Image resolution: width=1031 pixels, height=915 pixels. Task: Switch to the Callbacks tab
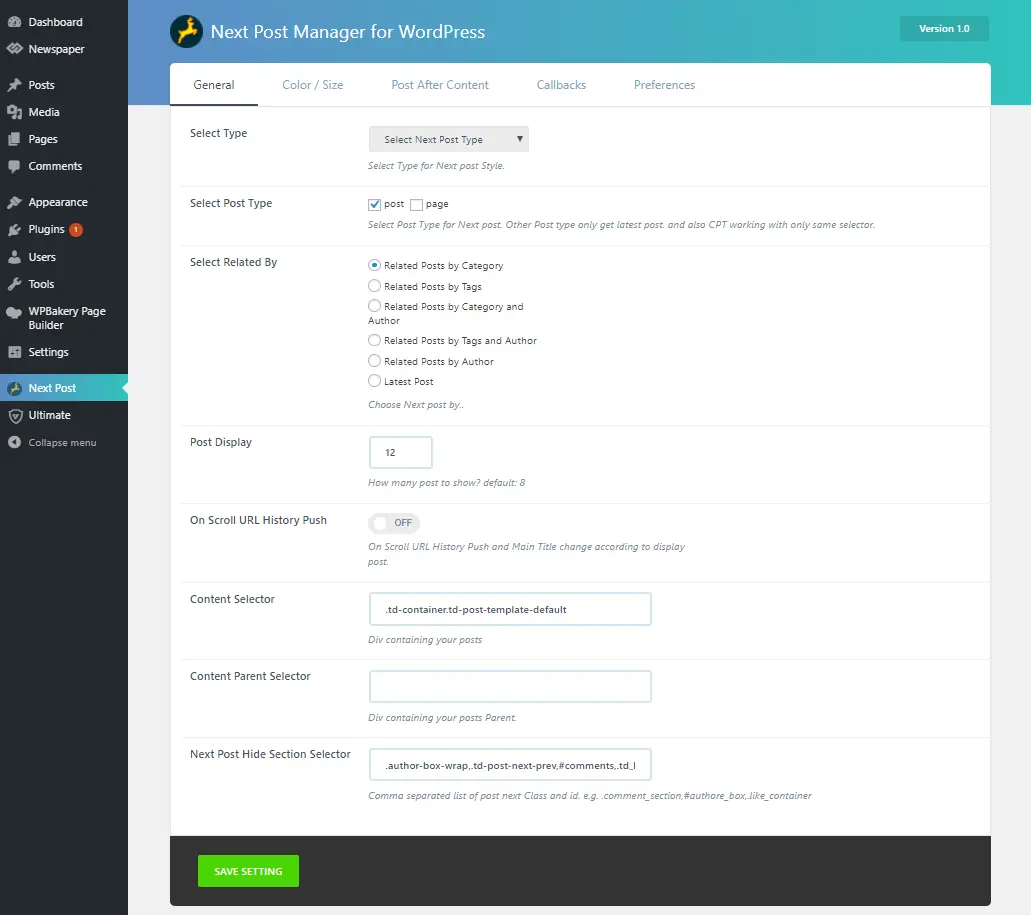point(561,85)
